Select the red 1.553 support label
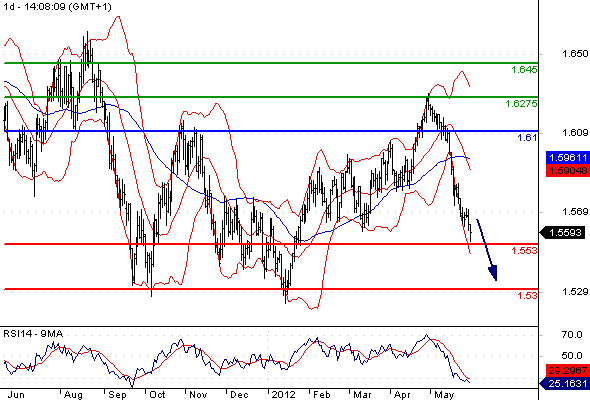590x400 pixels. pyautogui.click(x=524, y=250)
